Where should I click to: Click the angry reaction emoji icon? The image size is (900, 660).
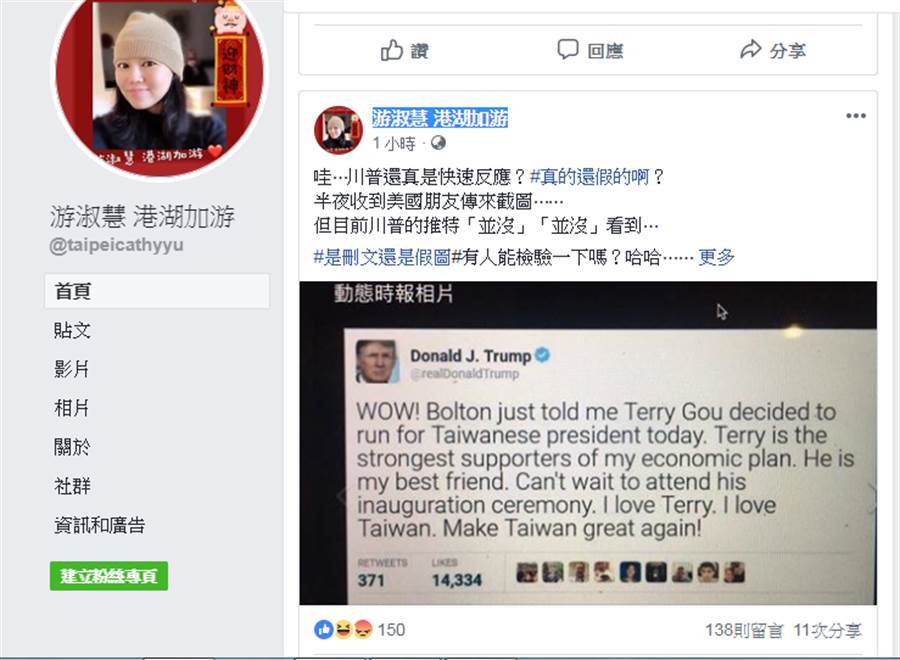363,630
